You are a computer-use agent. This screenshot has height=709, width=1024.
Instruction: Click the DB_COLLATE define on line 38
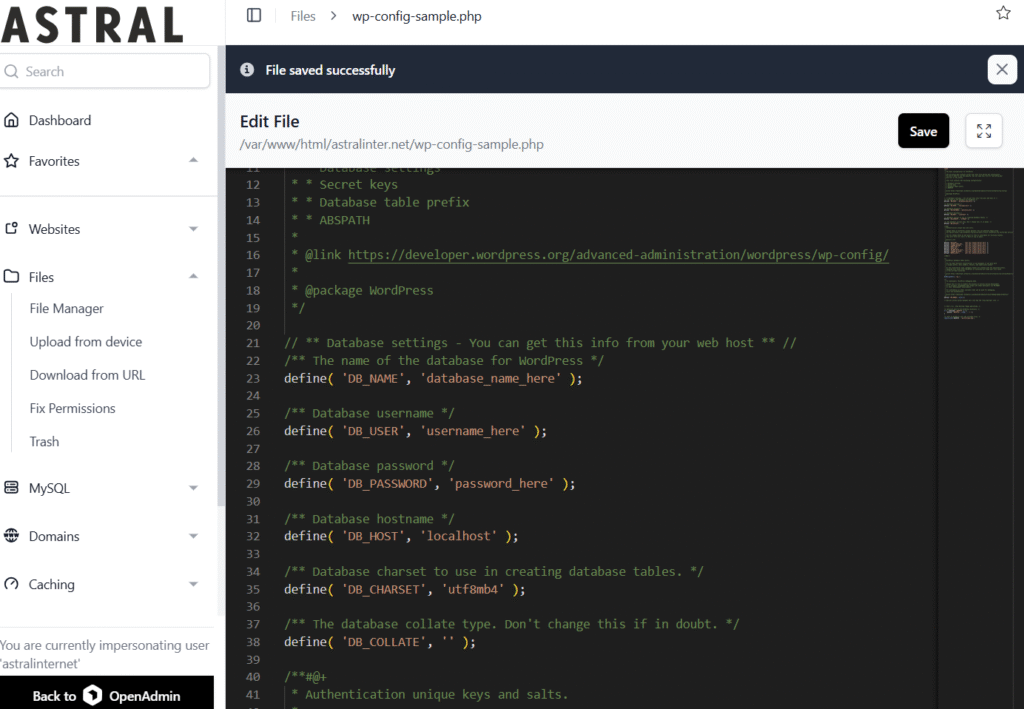[380, 642]
